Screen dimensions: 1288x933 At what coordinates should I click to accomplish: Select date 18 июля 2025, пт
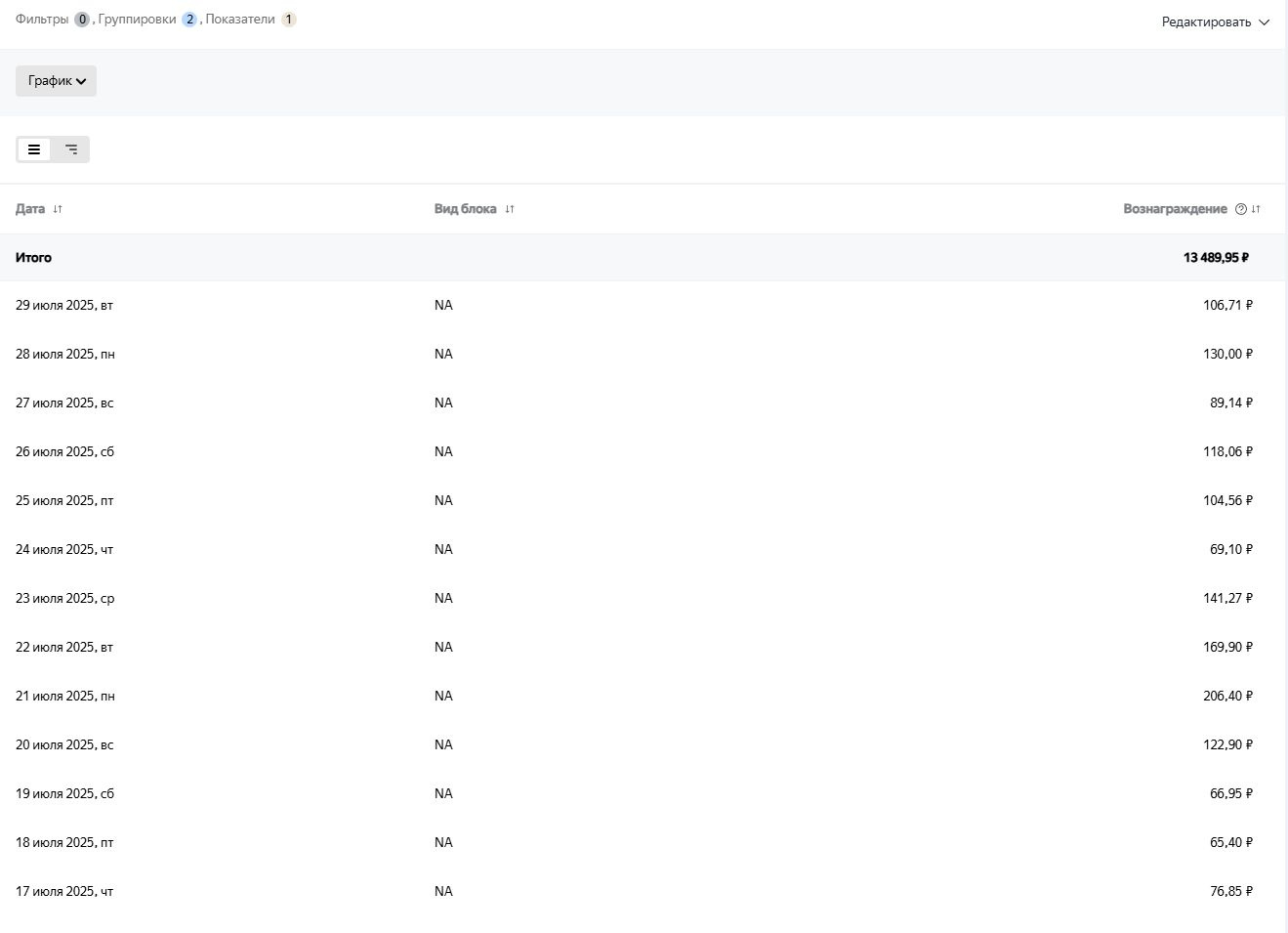pyautogui.click(x=64, y=842)
